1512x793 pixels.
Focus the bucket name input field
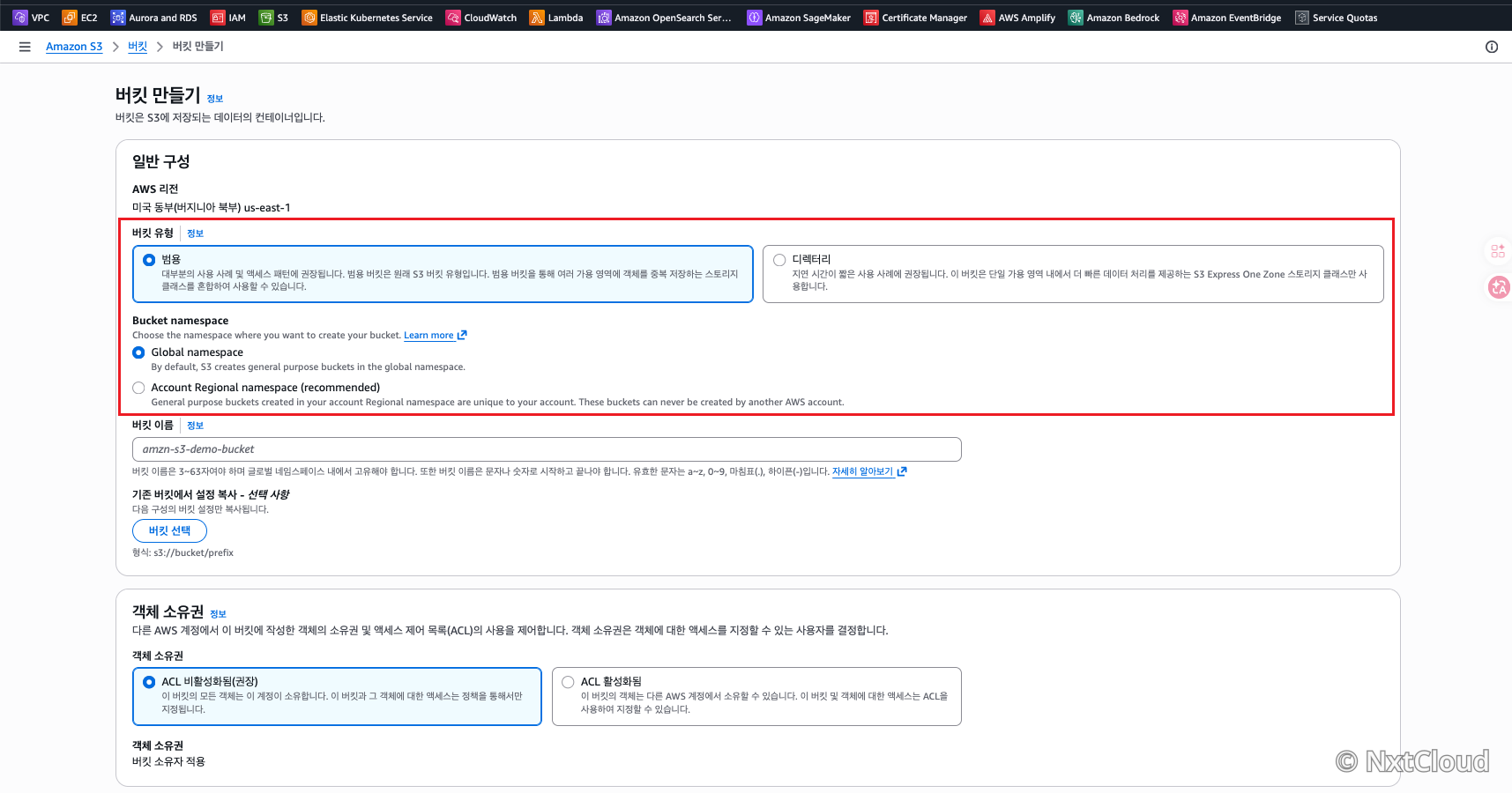point(547,449)
